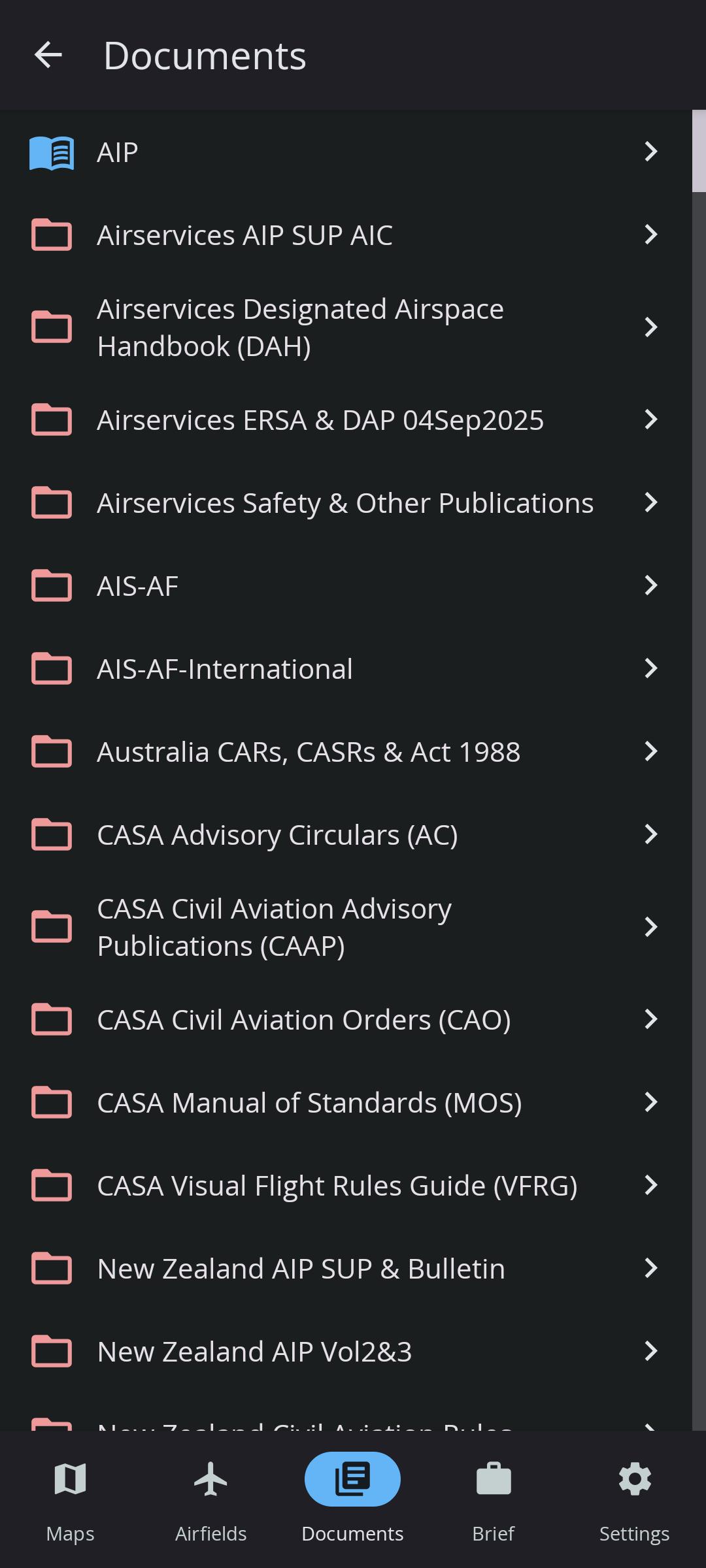The height and width of the screenshot is (1568, 706).
Task: Open Brief briefcase icon
Action: [x=493, y=1479]
